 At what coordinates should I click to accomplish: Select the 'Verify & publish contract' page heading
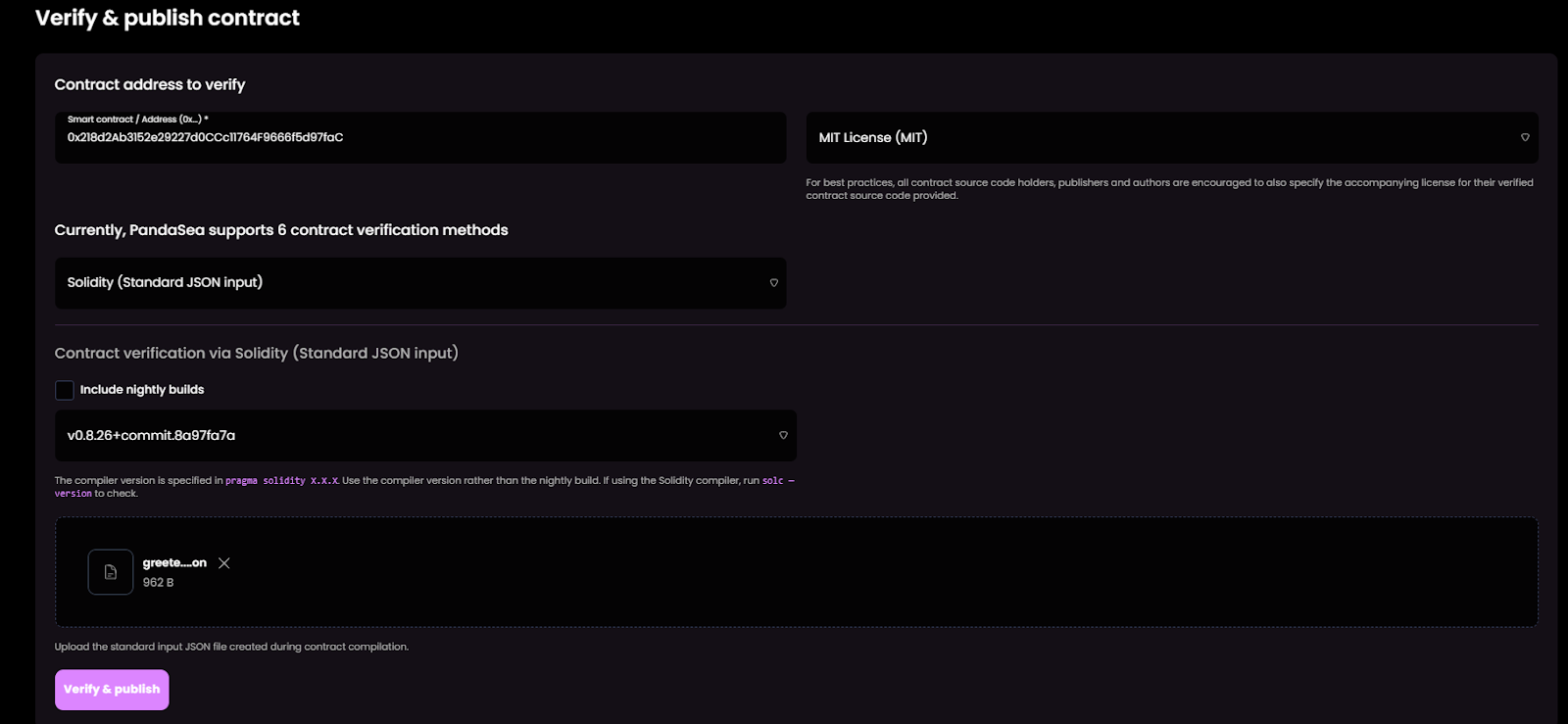coord(167,18)
